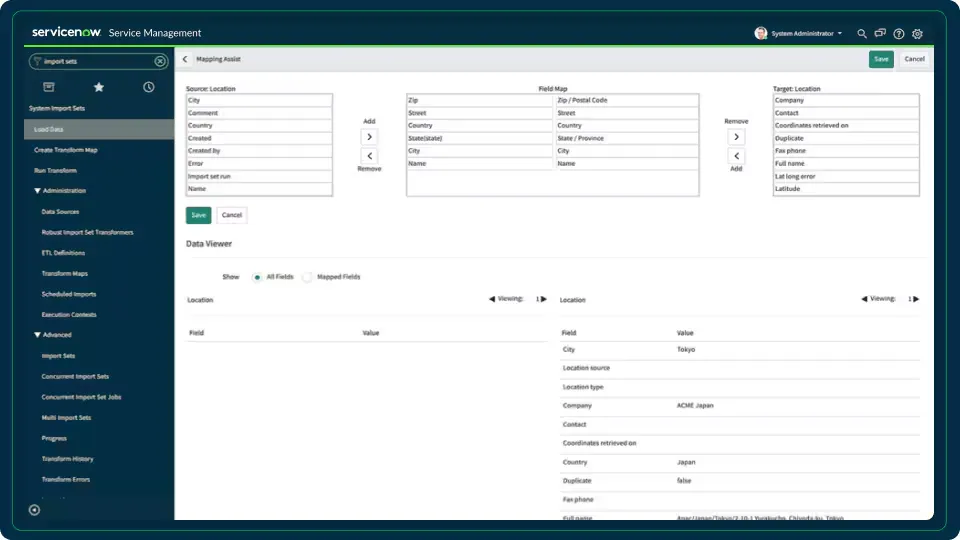The image size is (960, 540).
Task: Select 'Zip / Postal Code' in Field Map
Action: 626,100
